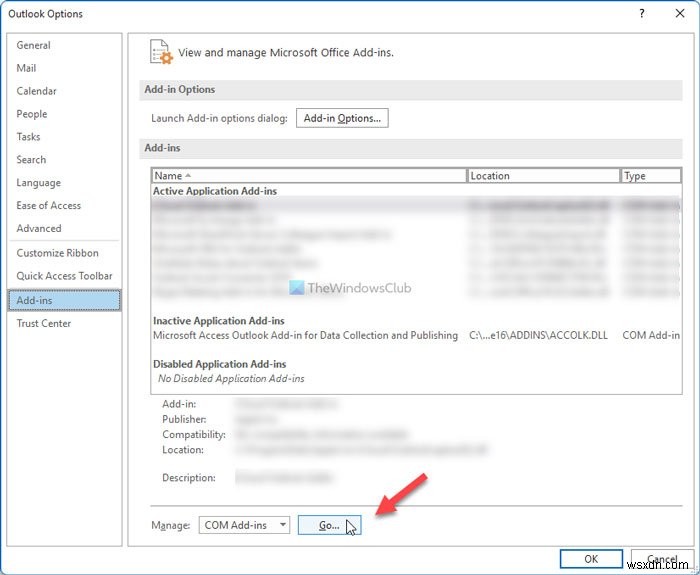Click the Disabled Application Add-ins heading

(x=220, y=364)
